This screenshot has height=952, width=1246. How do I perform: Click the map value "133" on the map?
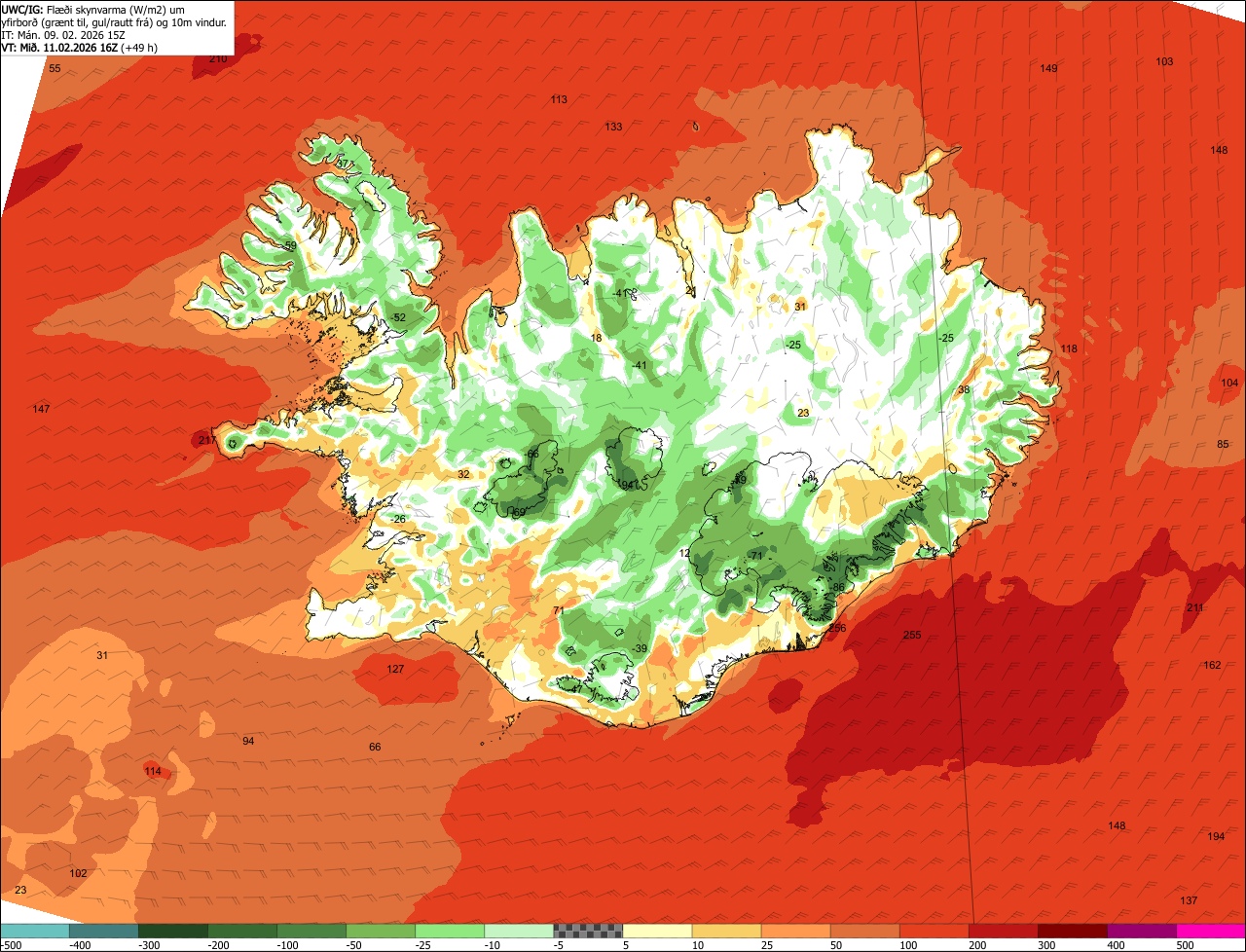(613, 127)
